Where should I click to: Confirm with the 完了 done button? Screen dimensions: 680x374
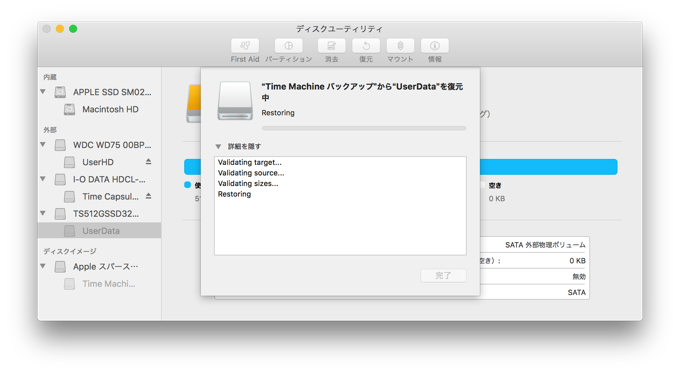coord(444,276)
